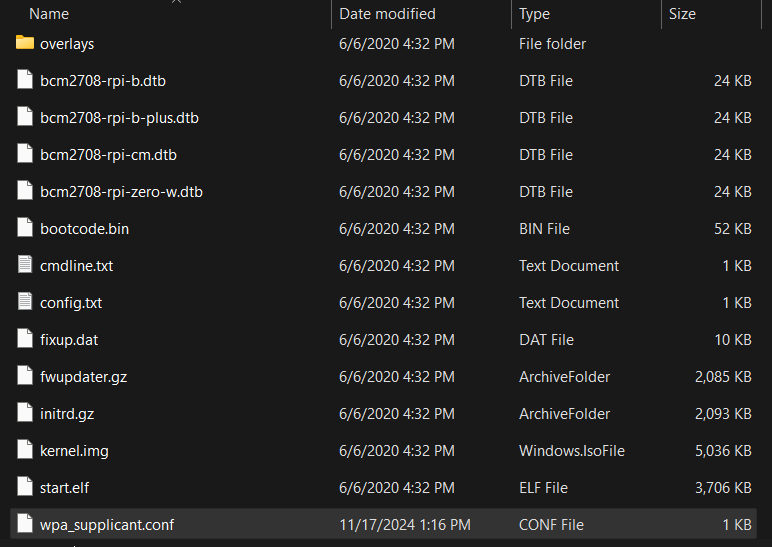Click the bootcode.bin file icon
The width and height of the screenshot is (772, 547).
(25, 228)
